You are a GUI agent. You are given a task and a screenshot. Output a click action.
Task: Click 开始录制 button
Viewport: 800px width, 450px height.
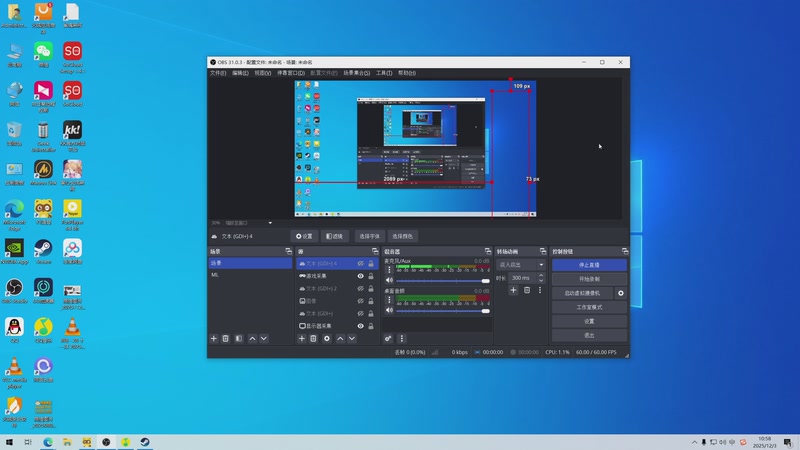[589, 279]
